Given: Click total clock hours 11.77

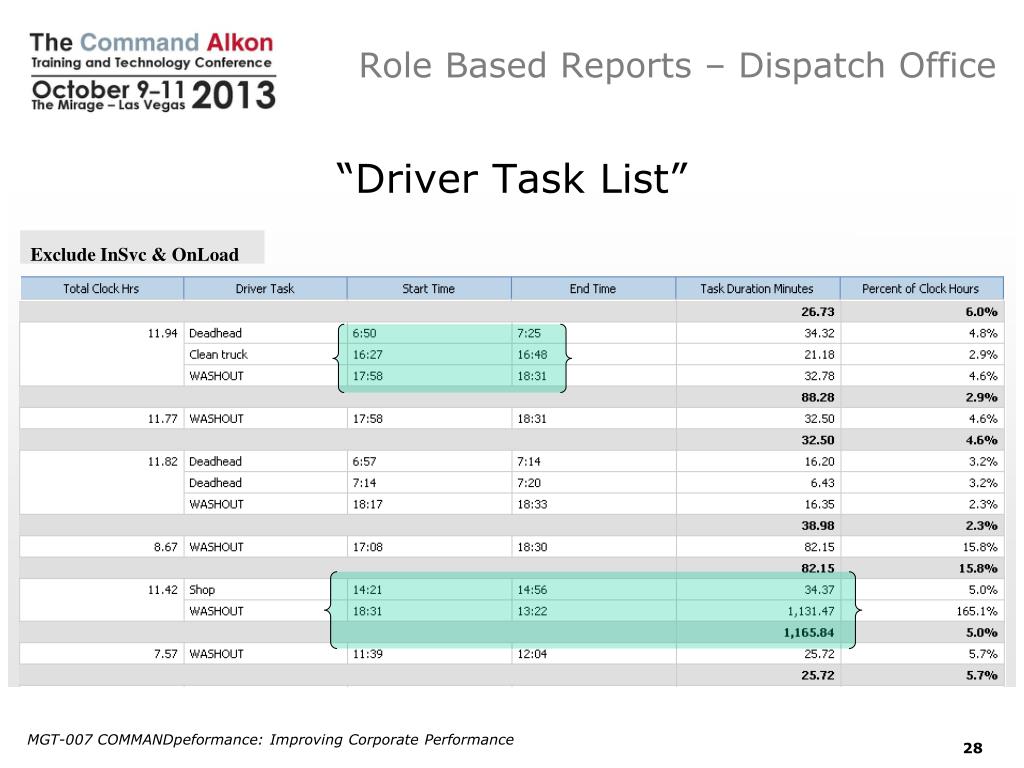Looking at the screenshot, I should [x=163, y=419].
